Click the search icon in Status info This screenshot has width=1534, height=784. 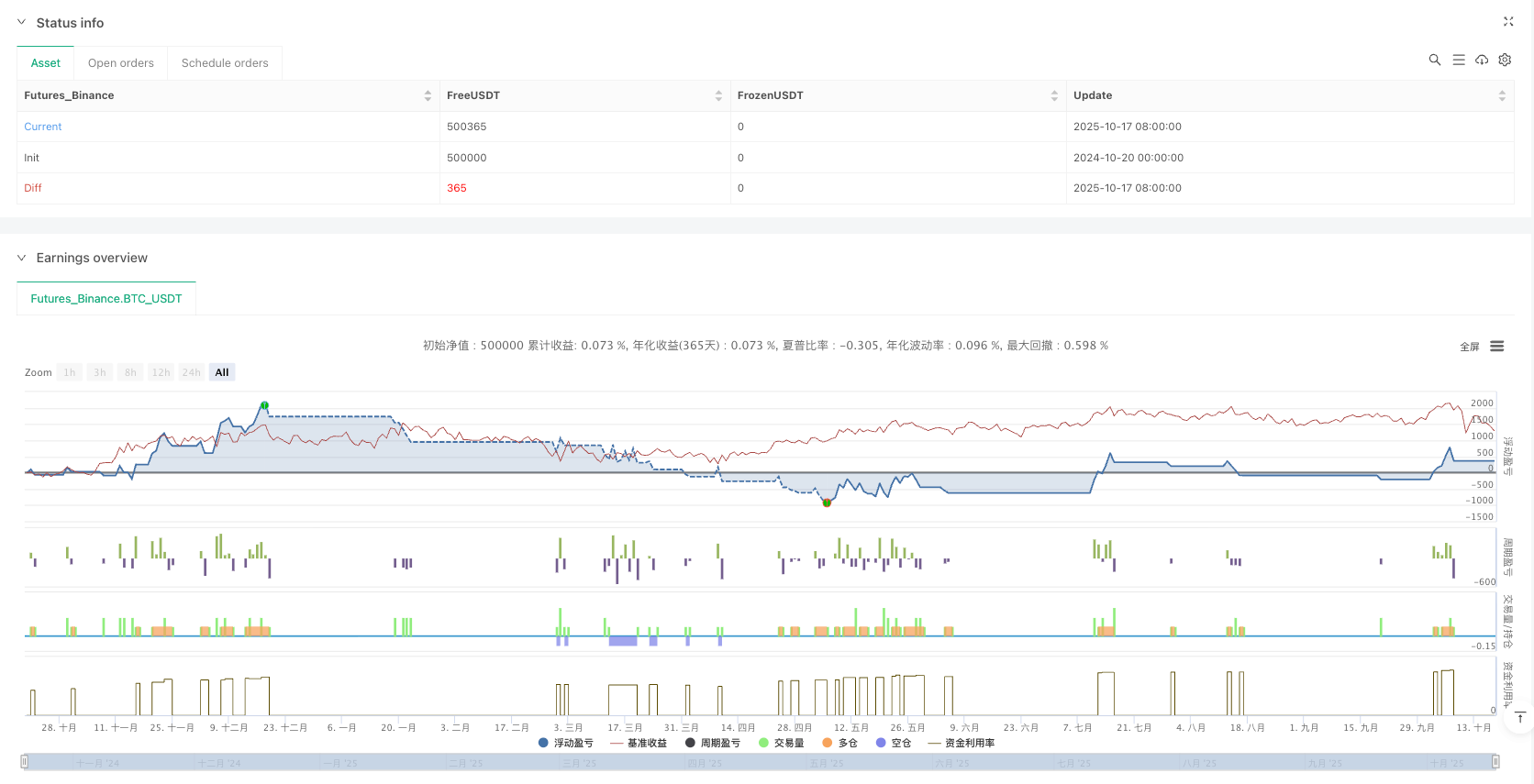point(1434,60)
